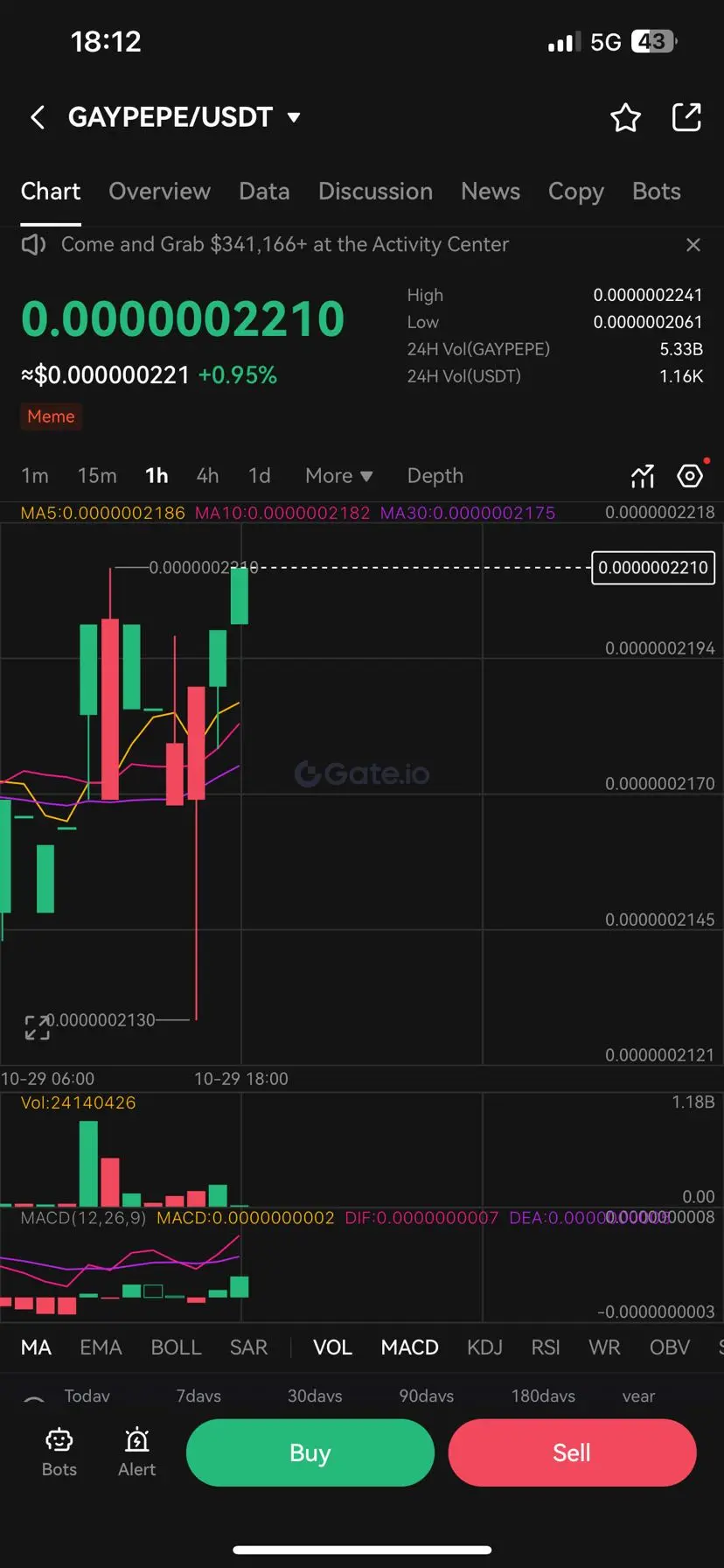
Task: Add GAYPEPE/USDT to favorites star
Action: point(625,117)
